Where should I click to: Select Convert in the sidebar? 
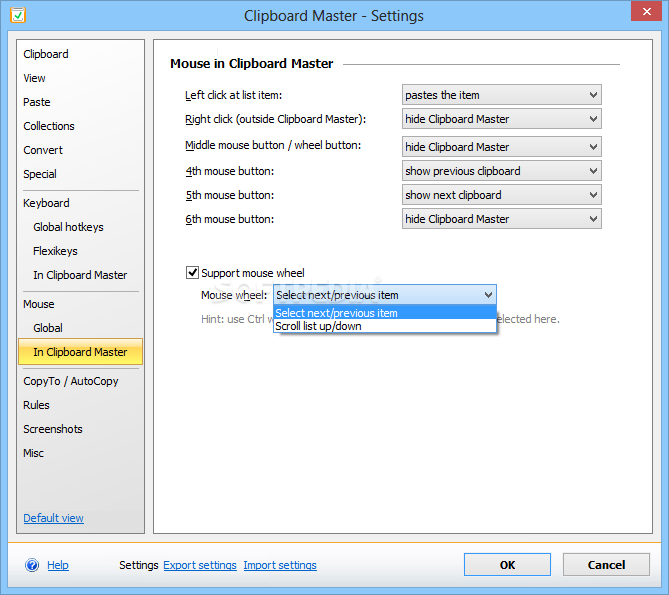[43, 150]
